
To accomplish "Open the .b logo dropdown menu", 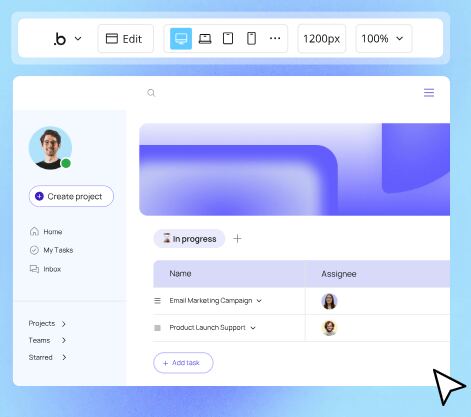I will pyautogui.click(x=67, y=39).
